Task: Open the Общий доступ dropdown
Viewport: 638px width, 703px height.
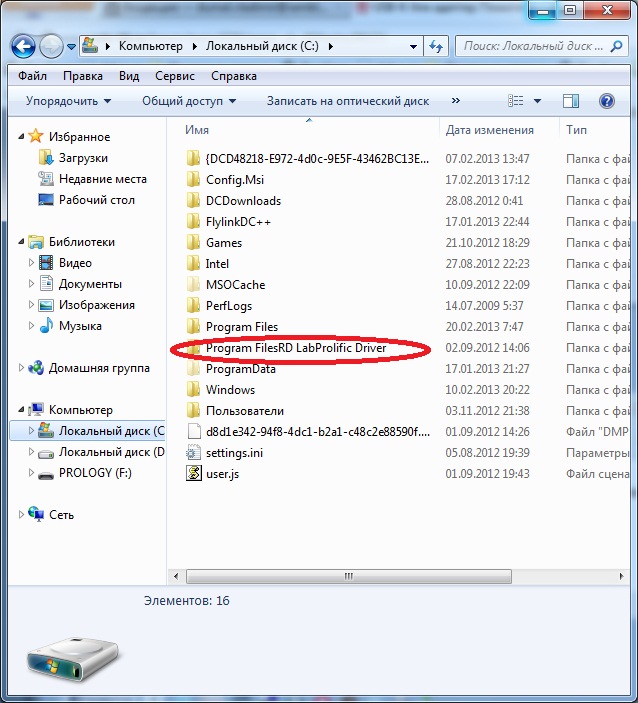Action: coord(189,101)
